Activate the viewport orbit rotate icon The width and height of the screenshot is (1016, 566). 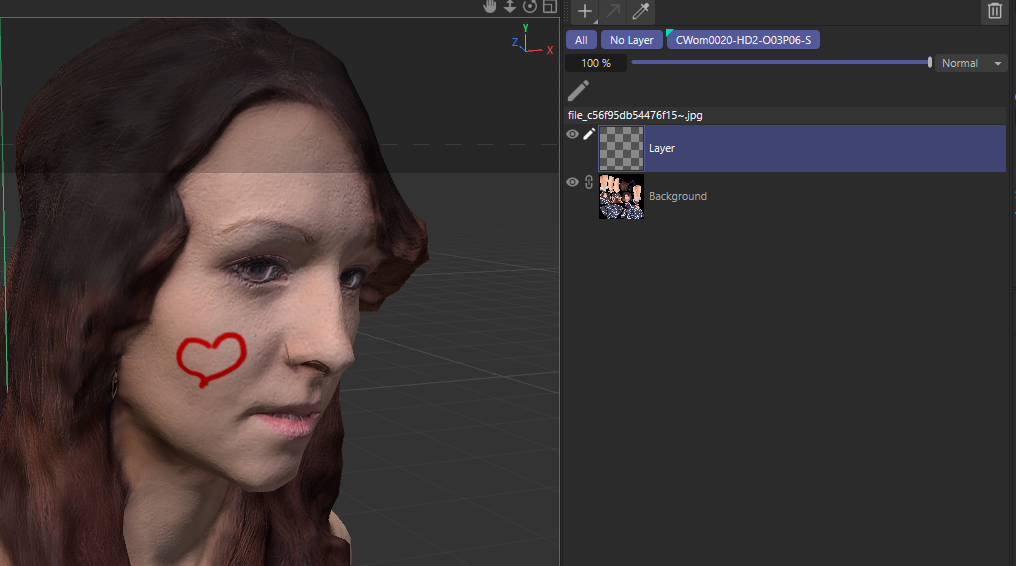(x=530, y=6)
